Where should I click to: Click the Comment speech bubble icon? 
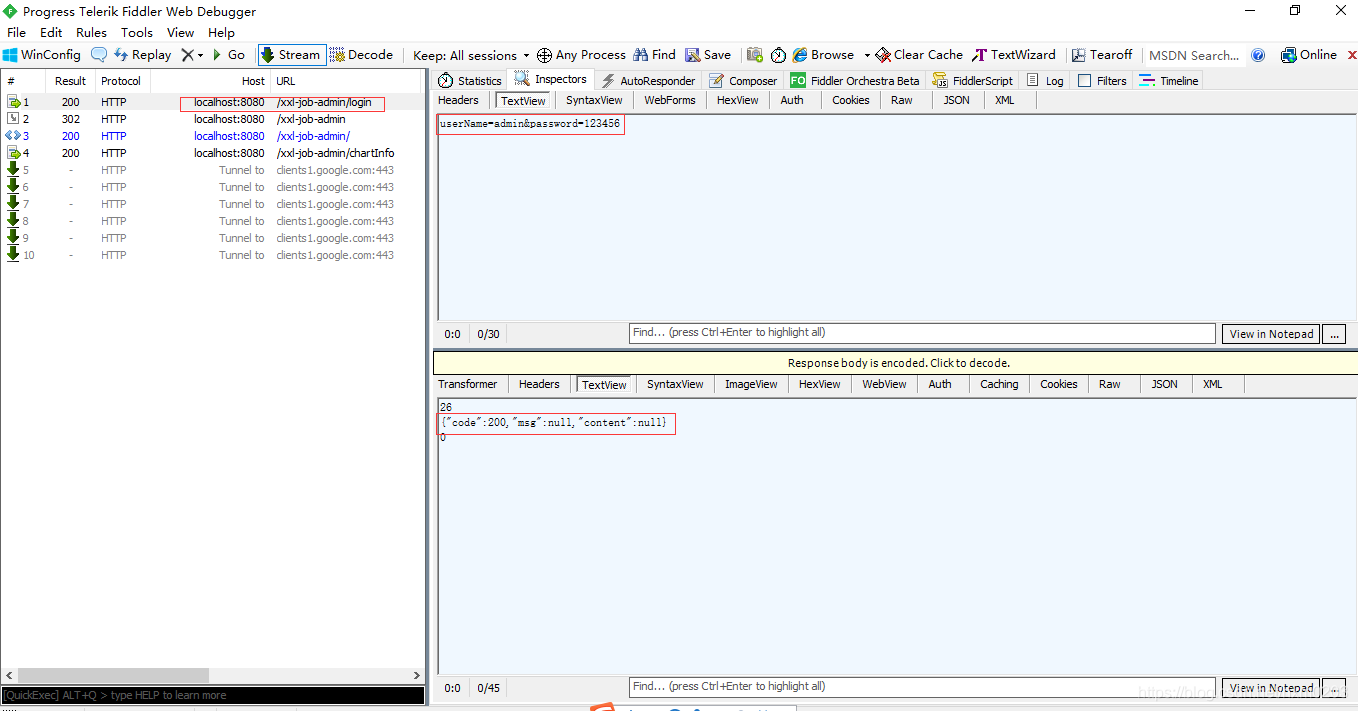99,55
